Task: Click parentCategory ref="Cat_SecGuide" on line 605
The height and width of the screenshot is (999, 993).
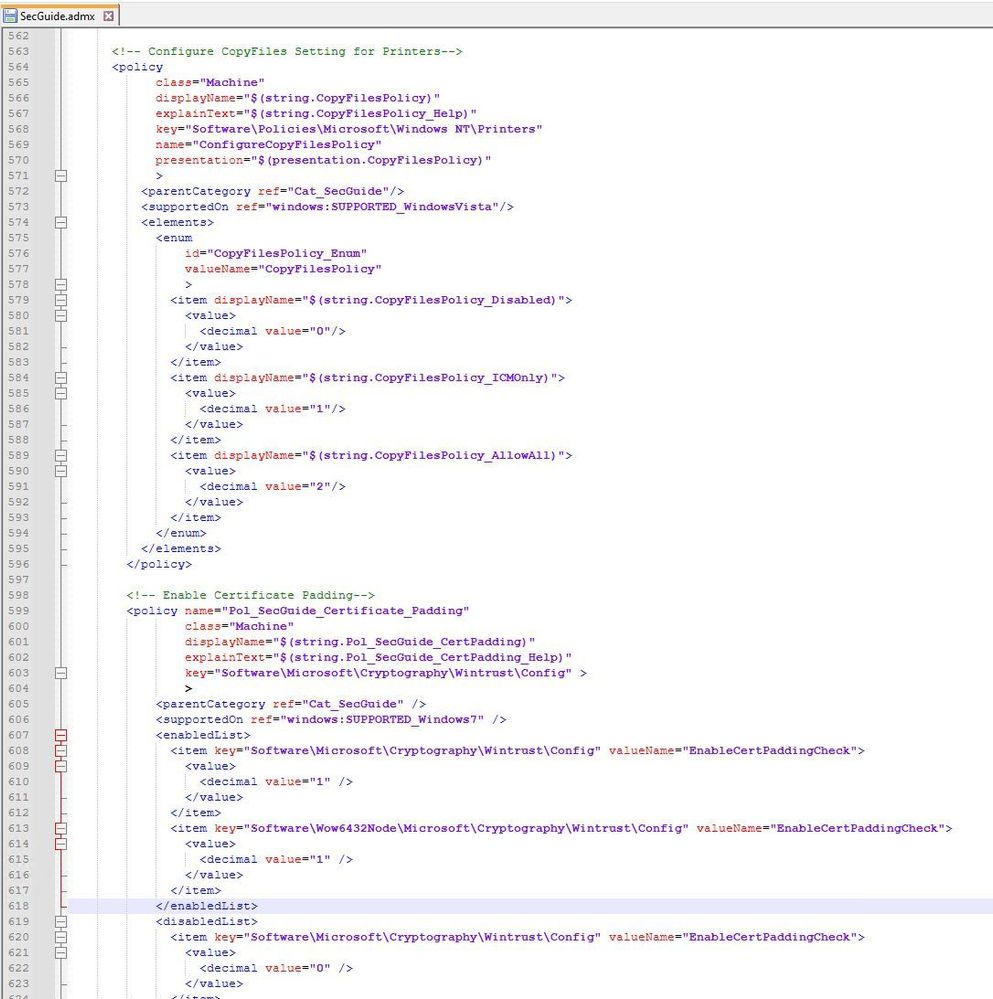Action: click(290, 704)
